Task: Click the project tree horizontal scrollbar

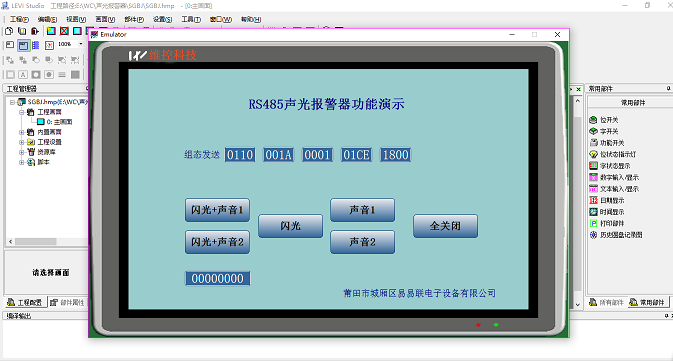Action: [x=48, y=241]
